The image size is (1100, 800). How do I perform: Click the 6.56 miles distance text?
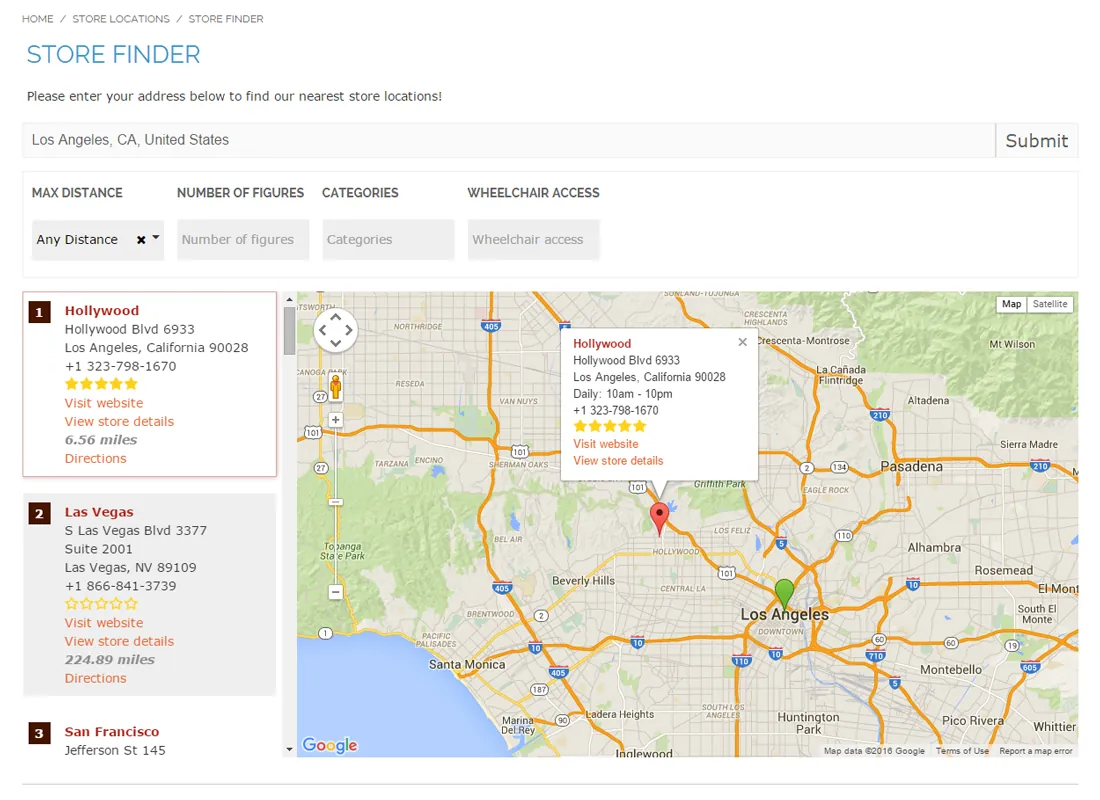pos(101,440)
